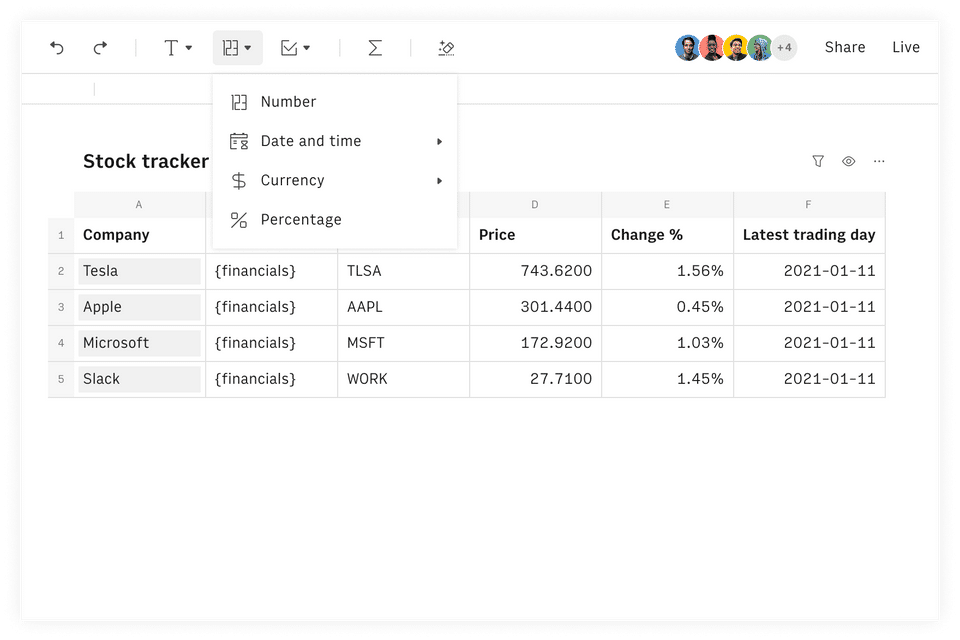Click the MSFT ticker cell

pyautogui.click(x=403, y=343)
